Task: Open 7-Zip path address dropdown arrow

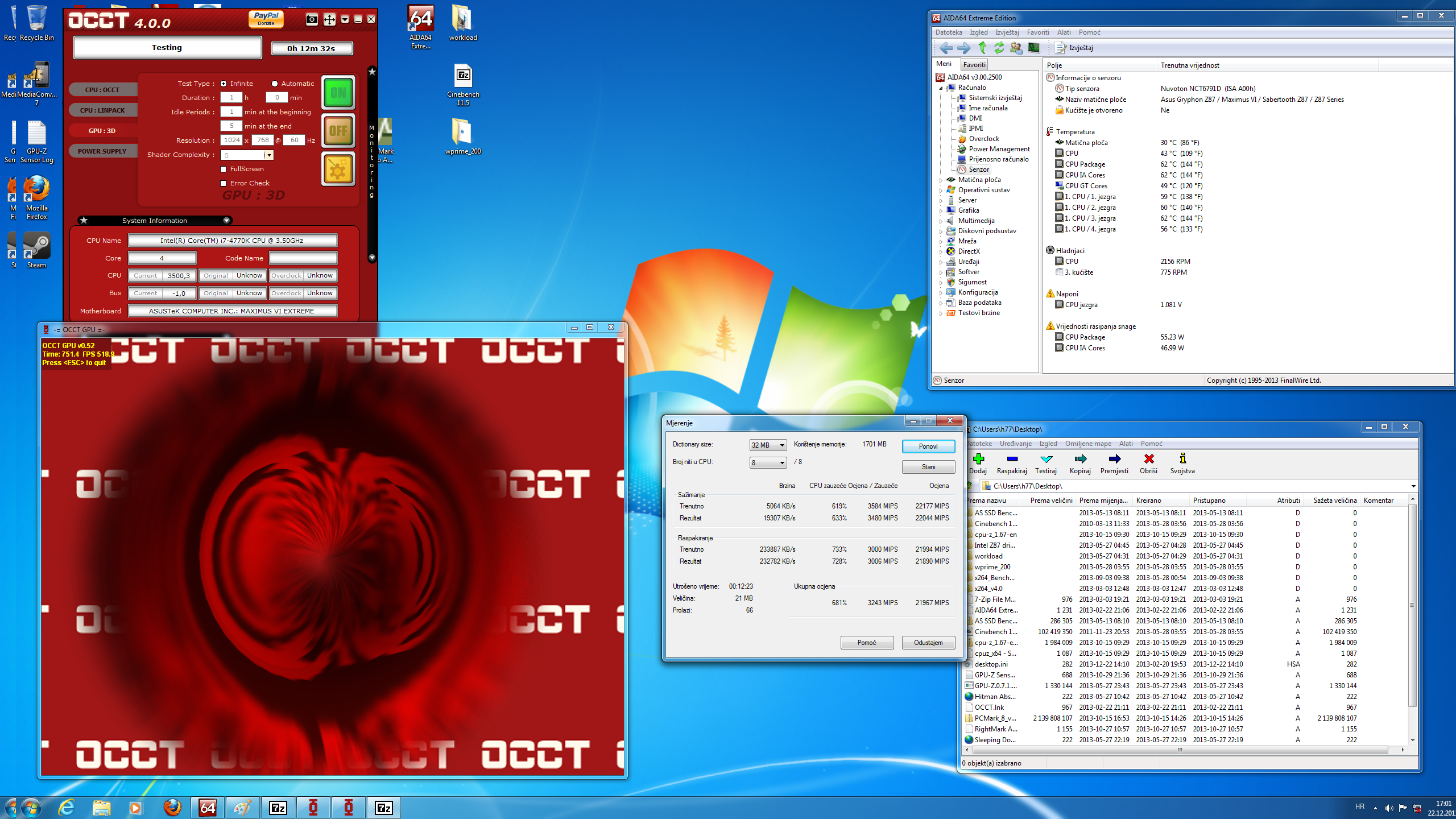Action: click(1413, 486)
